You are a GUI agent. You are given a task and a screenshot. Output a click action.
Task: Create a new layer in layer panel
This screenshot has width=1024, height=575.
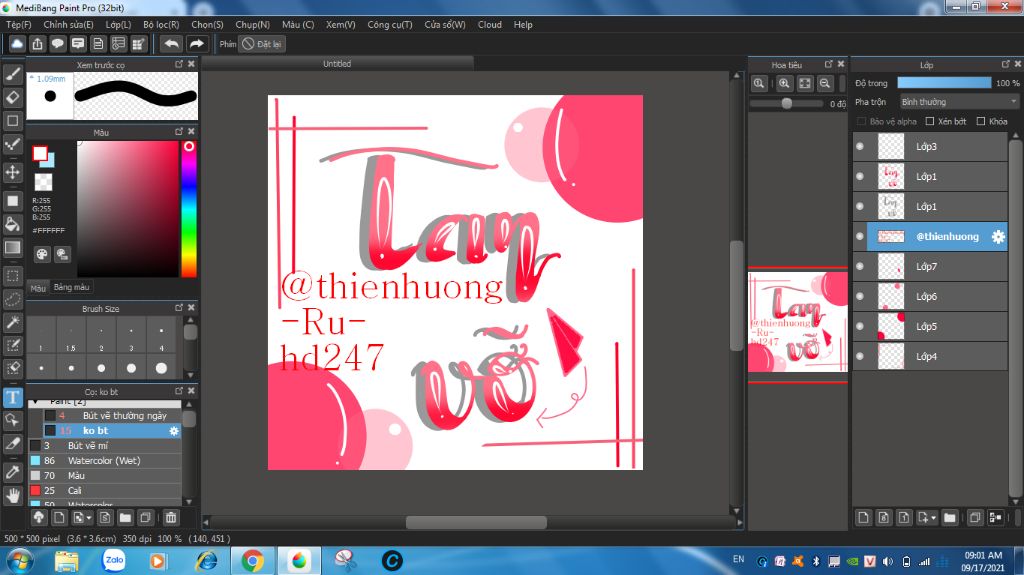(863, 518)
